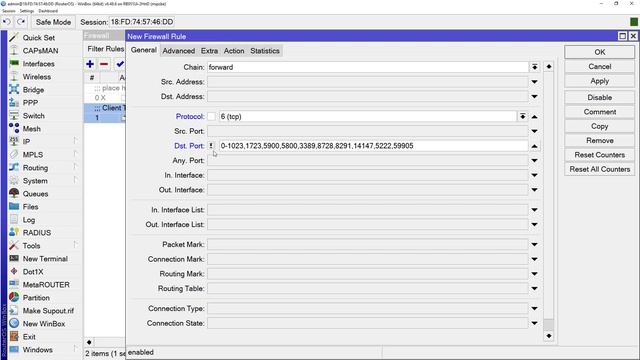Open Routing sidebar icon

point(14,168)
